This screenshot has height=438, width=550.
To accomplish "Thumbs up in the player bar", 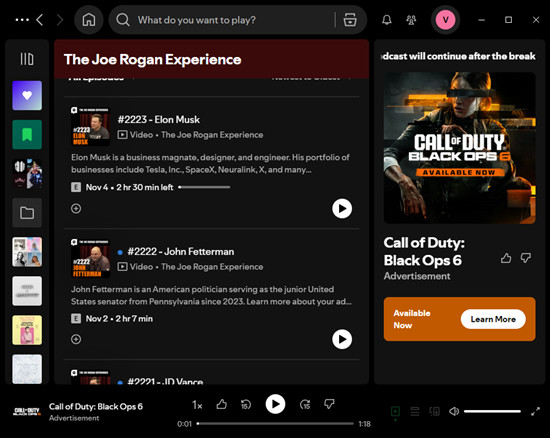I will click(221, 404).
